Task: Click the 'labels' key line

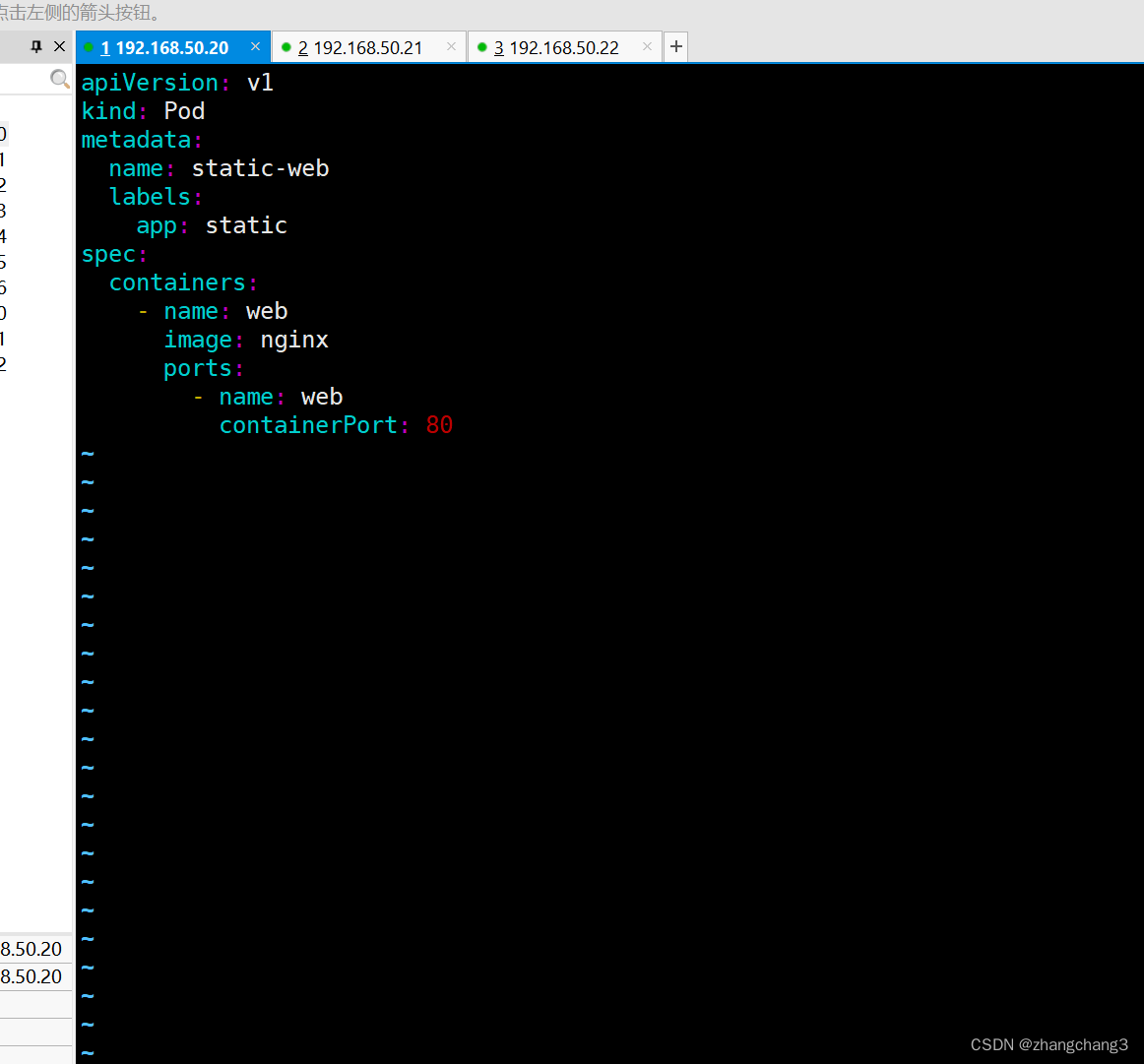Action: [150, 197]
